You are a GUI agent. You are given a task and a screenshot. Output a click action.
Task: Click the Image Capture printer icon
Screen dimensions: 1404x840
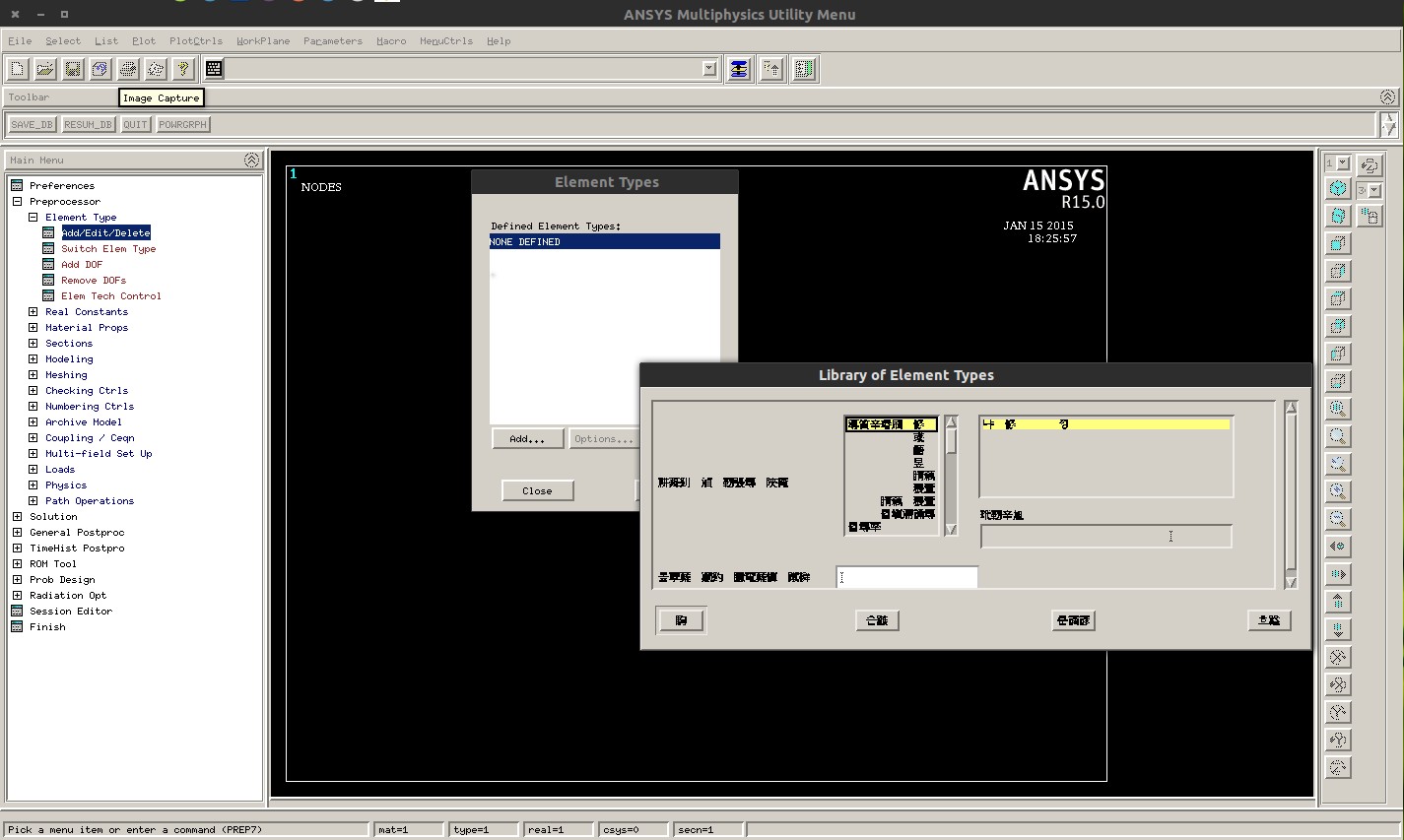(x=128, y=69)
